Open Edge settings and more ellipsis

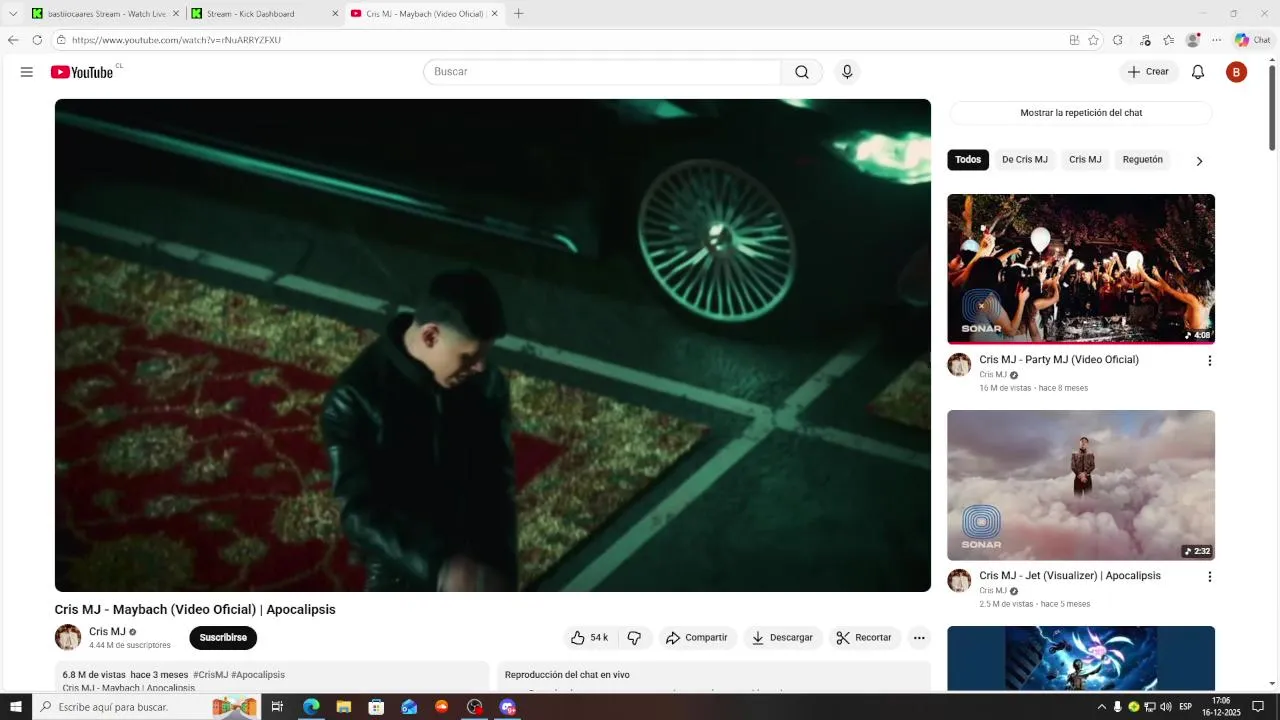[1216, 40]
